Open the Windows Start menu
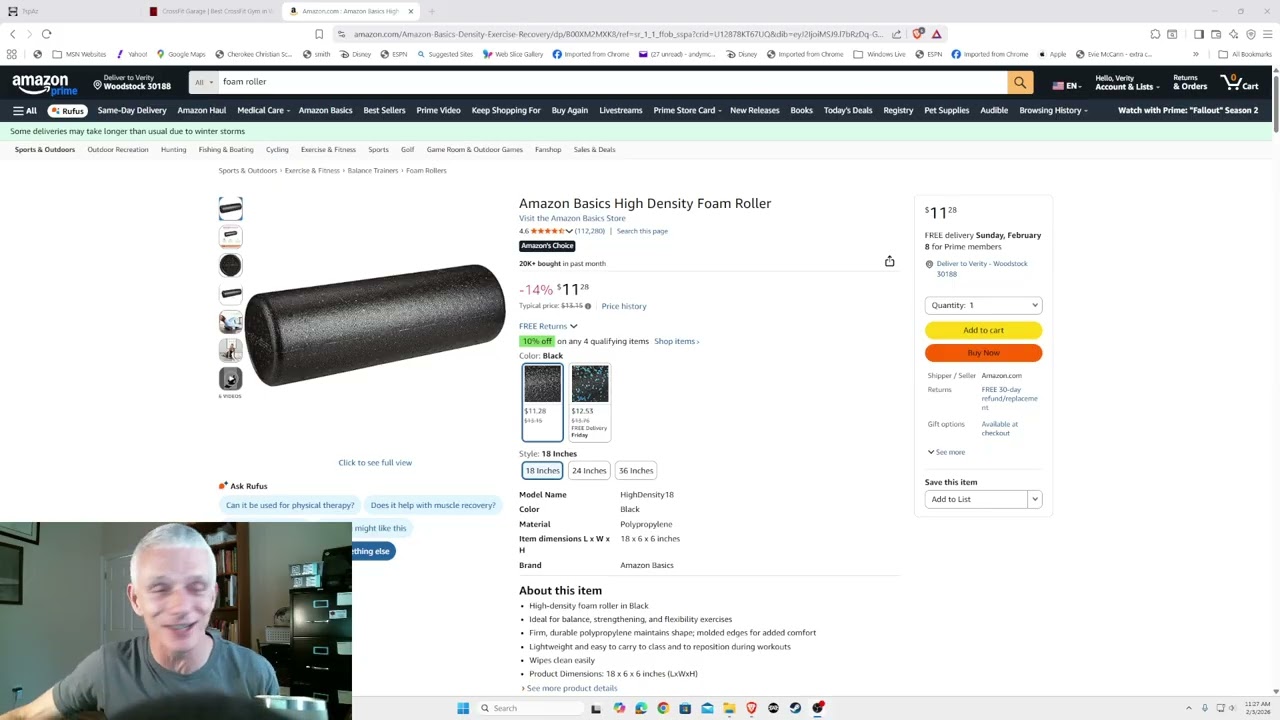 click(x=463, y=708)
